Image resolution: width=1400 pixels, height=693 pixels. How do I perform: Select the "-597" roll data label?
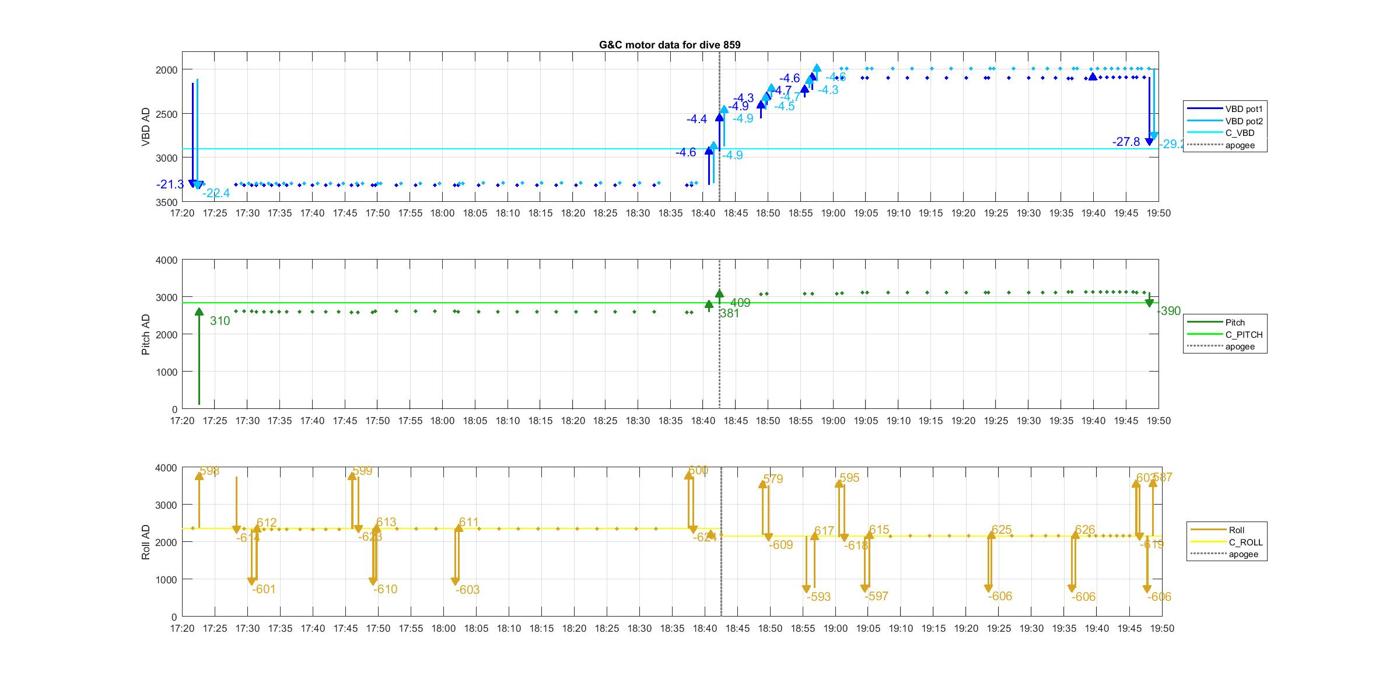[876, 596]
